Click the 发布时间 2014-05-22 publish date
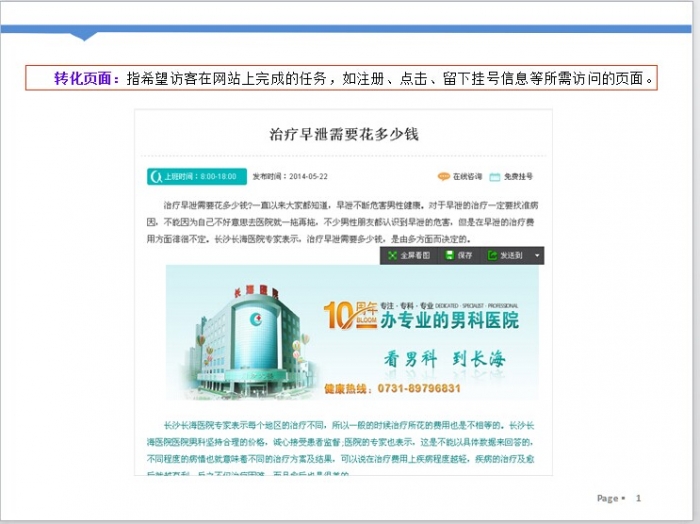Image resolution: width=700 pixels, height=524 pixels. [x=290, y=176]
